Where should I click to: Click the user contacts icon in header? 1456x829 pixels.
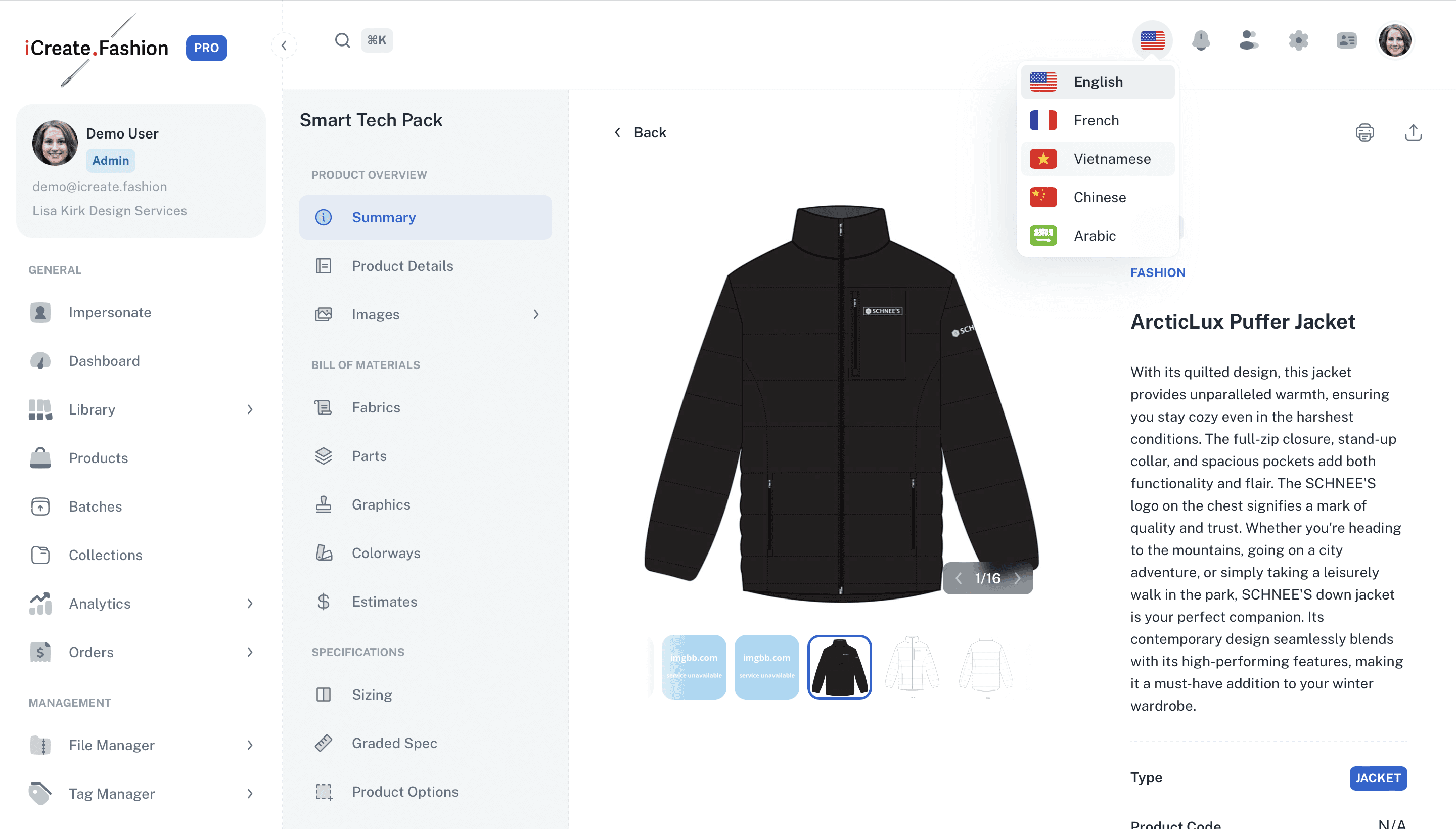point(1249,40)
